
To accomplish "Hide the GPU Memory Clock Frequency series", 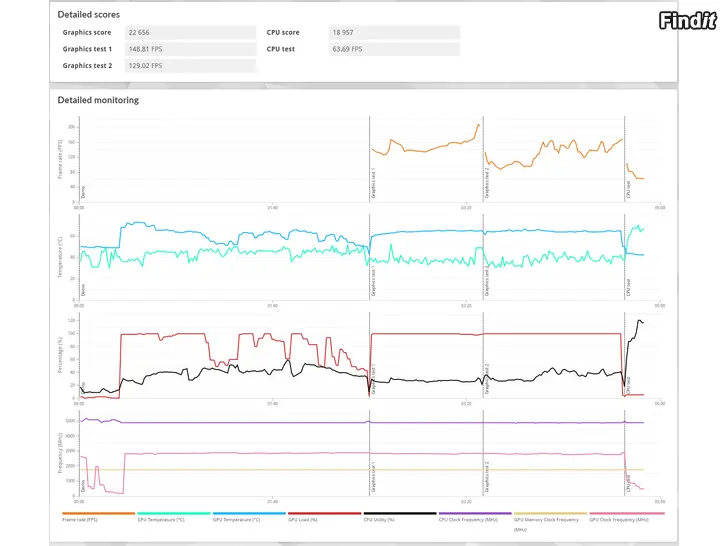I will click(549, 521).
